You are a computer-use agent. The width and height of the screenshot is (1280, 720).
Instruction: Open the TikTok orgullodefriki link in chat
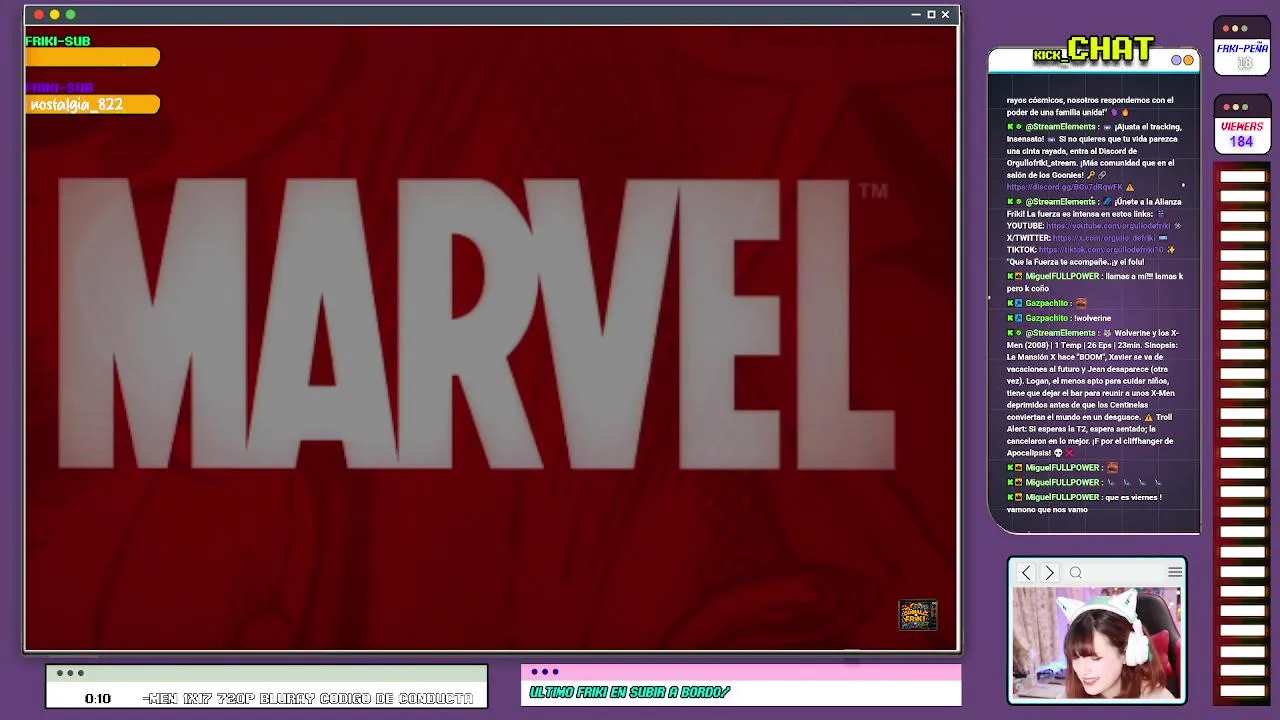point(1101,250)
